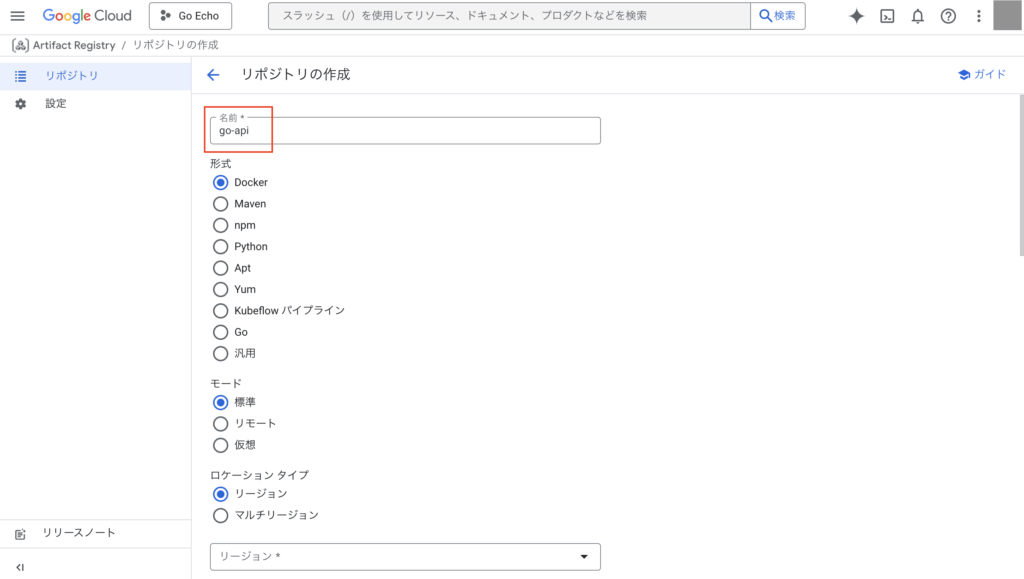Click the Gemini sparkle icon
Image resolution: width=1024 pixels, height=579 pixels.
(856, 16)
